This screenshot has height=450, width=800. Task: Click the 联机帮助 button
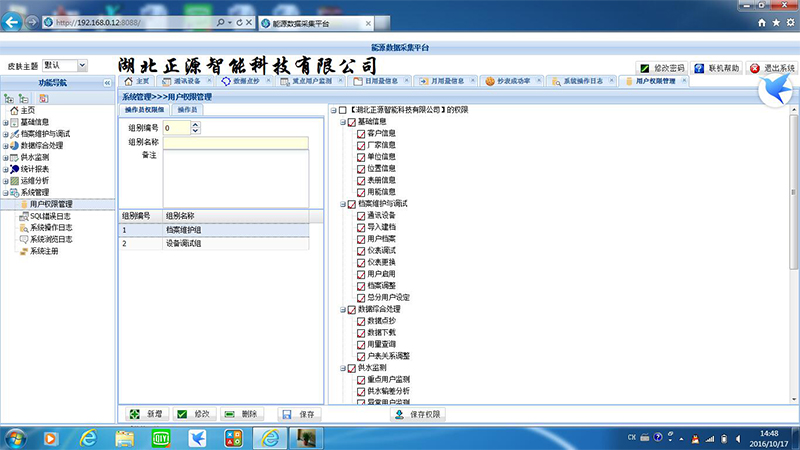pyautogui.click(x=717, y=68)
